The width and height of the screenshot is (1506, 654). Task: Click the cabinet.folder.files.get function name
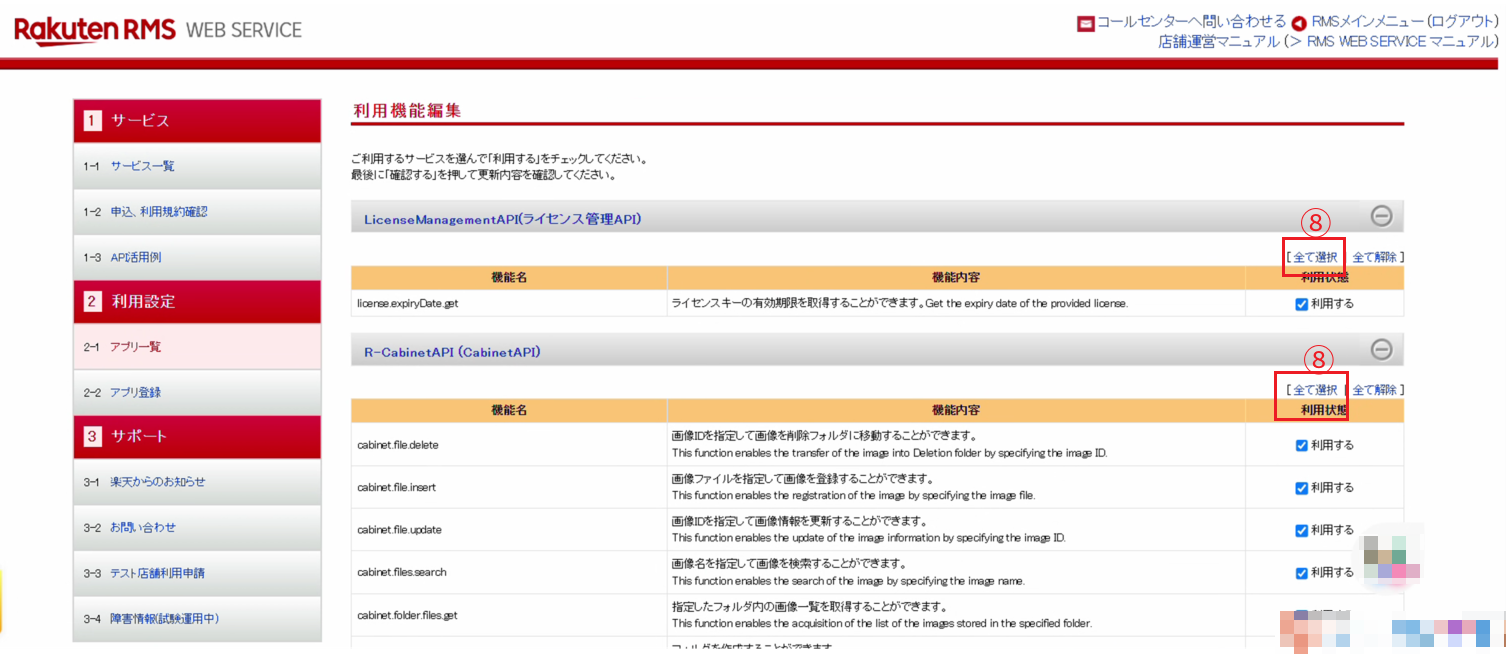(x=407, y=615)
